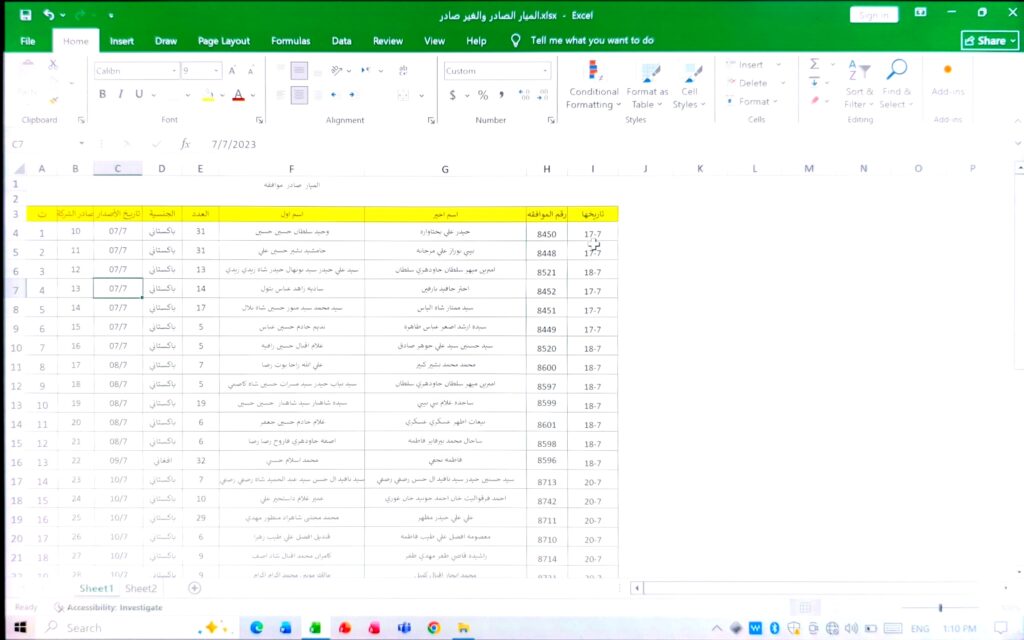Open the font size dropdown

(x=216, y=71)
